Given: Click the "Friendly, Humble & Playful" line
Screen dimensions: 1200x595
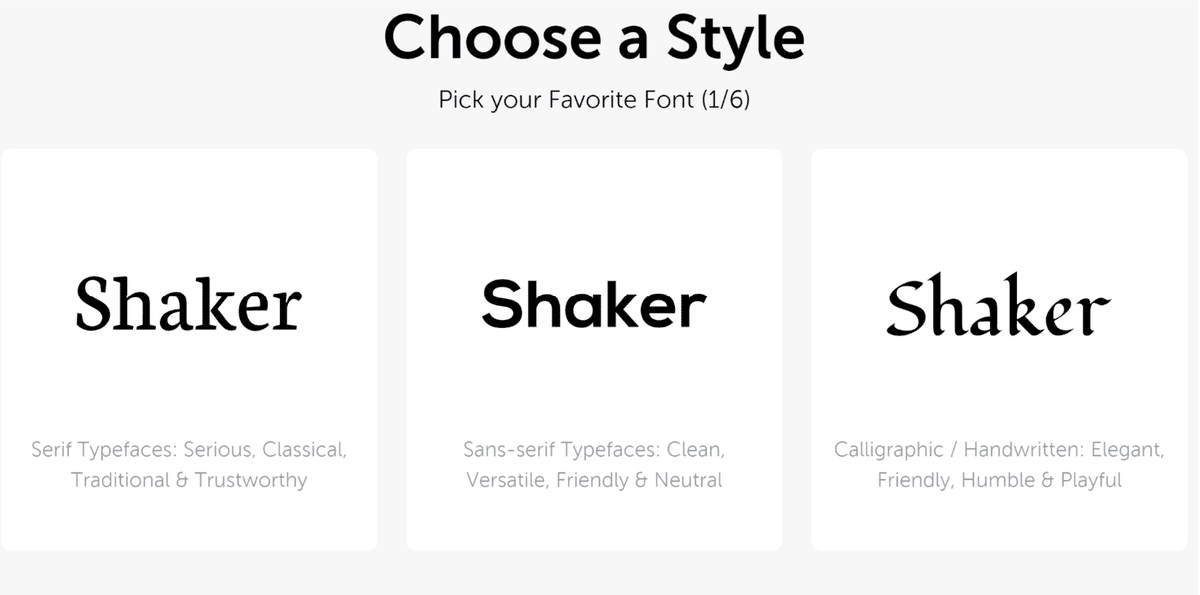Looking at the screenshot, I should 999,480.
